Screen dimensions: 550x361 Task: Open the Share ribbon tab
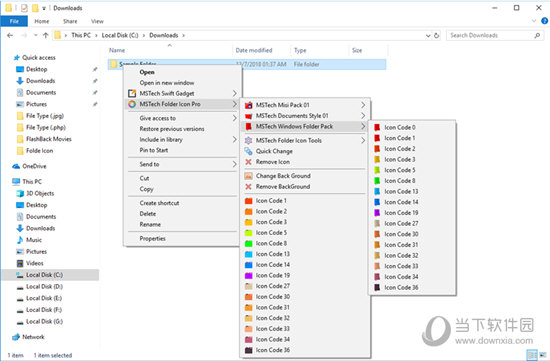pos(70,21)
